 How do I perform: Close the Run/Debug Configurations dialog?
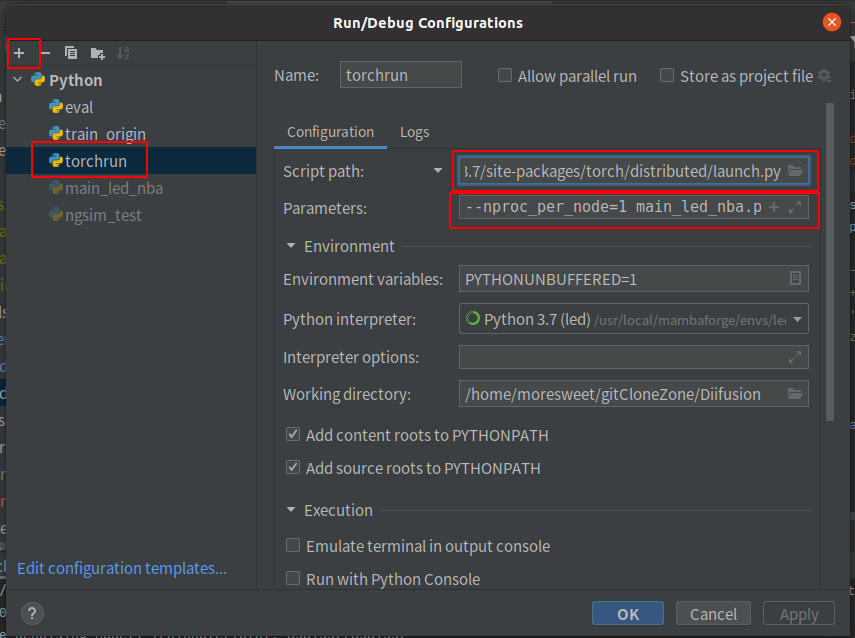click(x=832, y=22)
